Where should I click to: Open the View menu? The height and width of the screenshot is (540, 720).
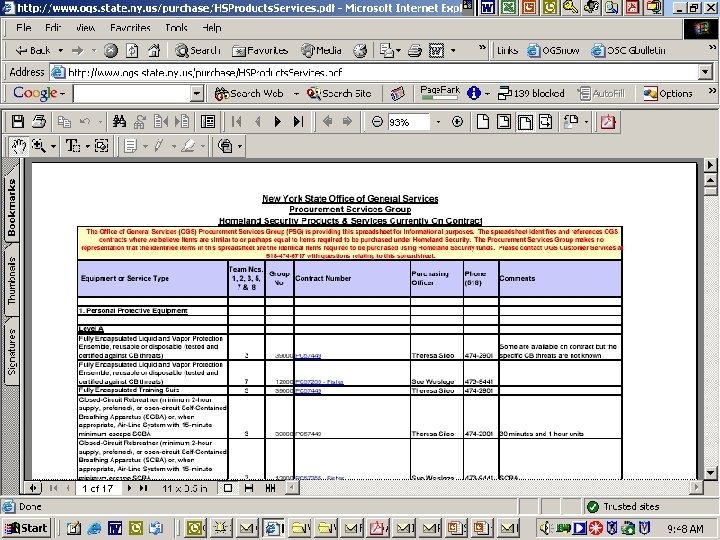tap(85, 28)
